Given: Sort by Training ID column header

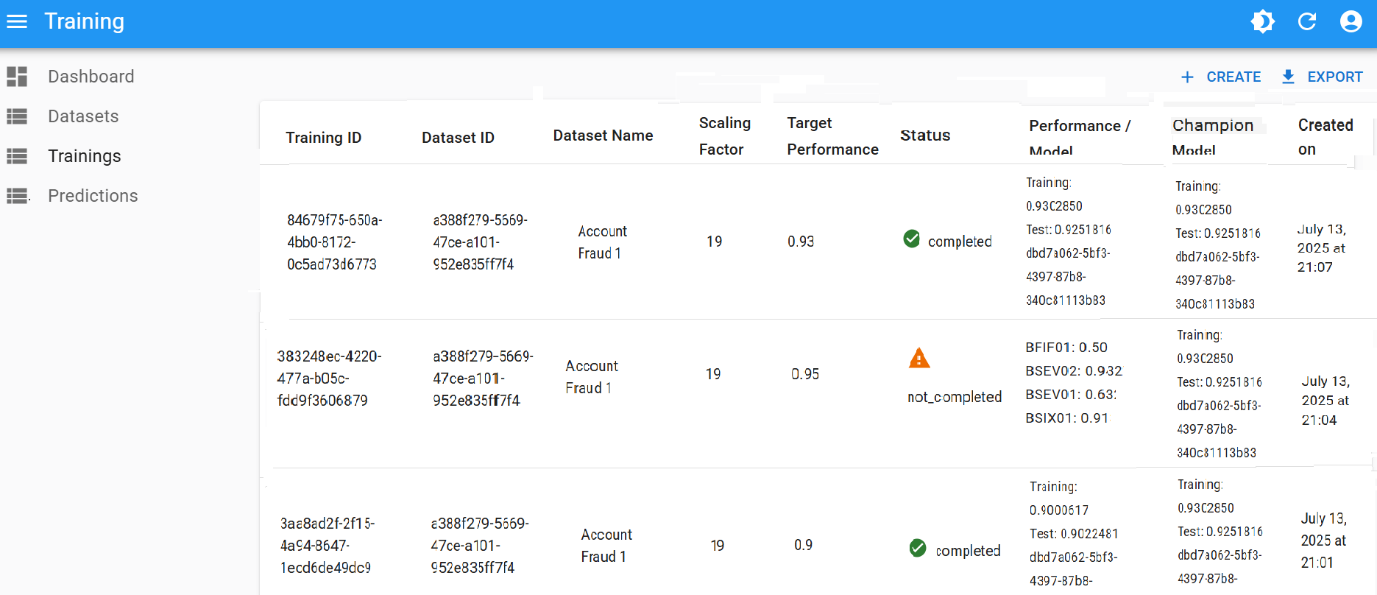Looking at the screenshot, I should coord(323,138).
